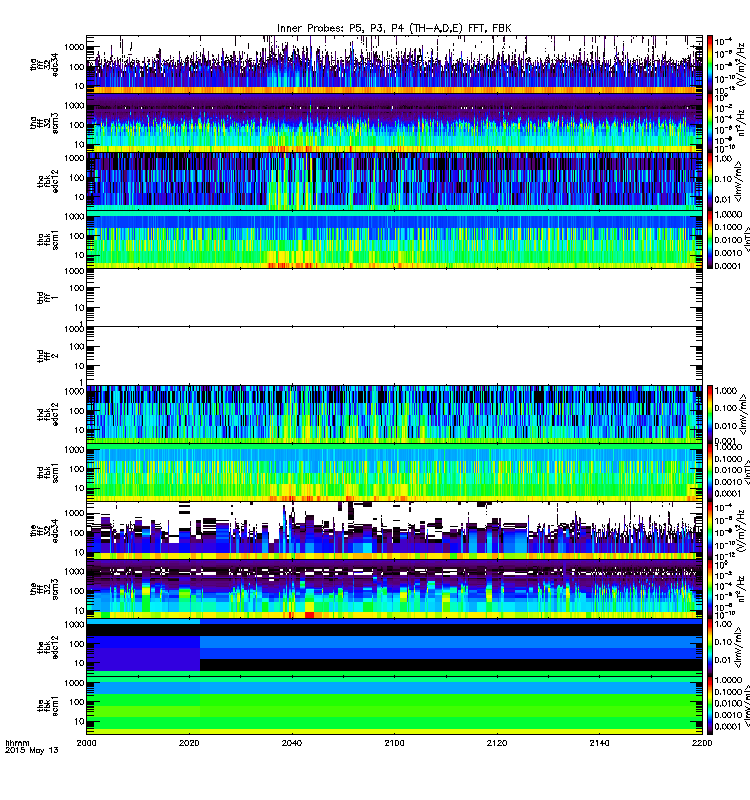Click the color bar of the fff edc34 panel

pos(710,531)
